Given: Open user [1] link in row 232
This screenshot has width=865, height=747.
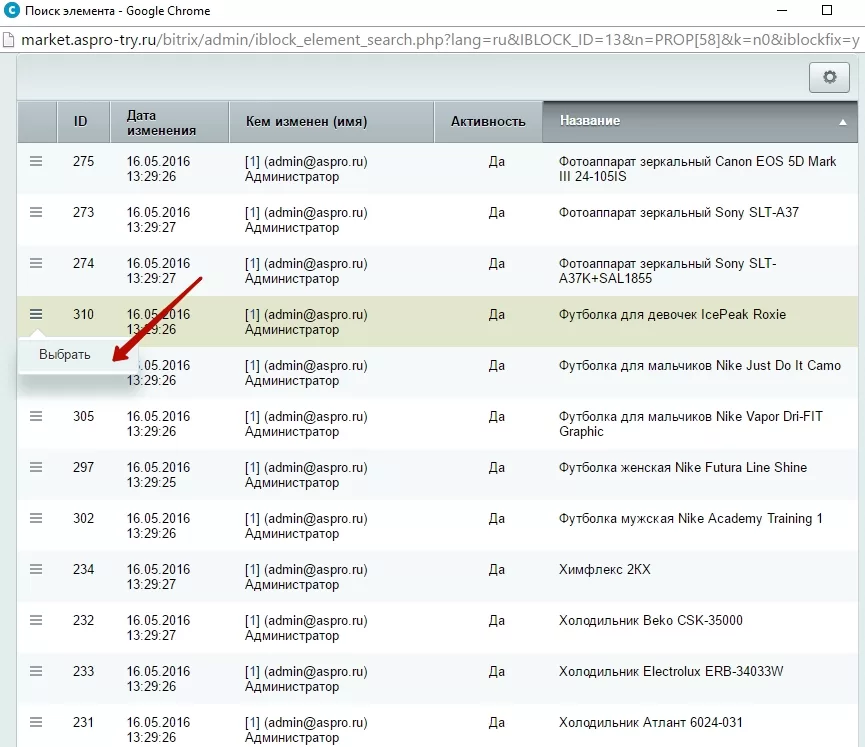Looking at the screenshot, I should tap(252, 621).
